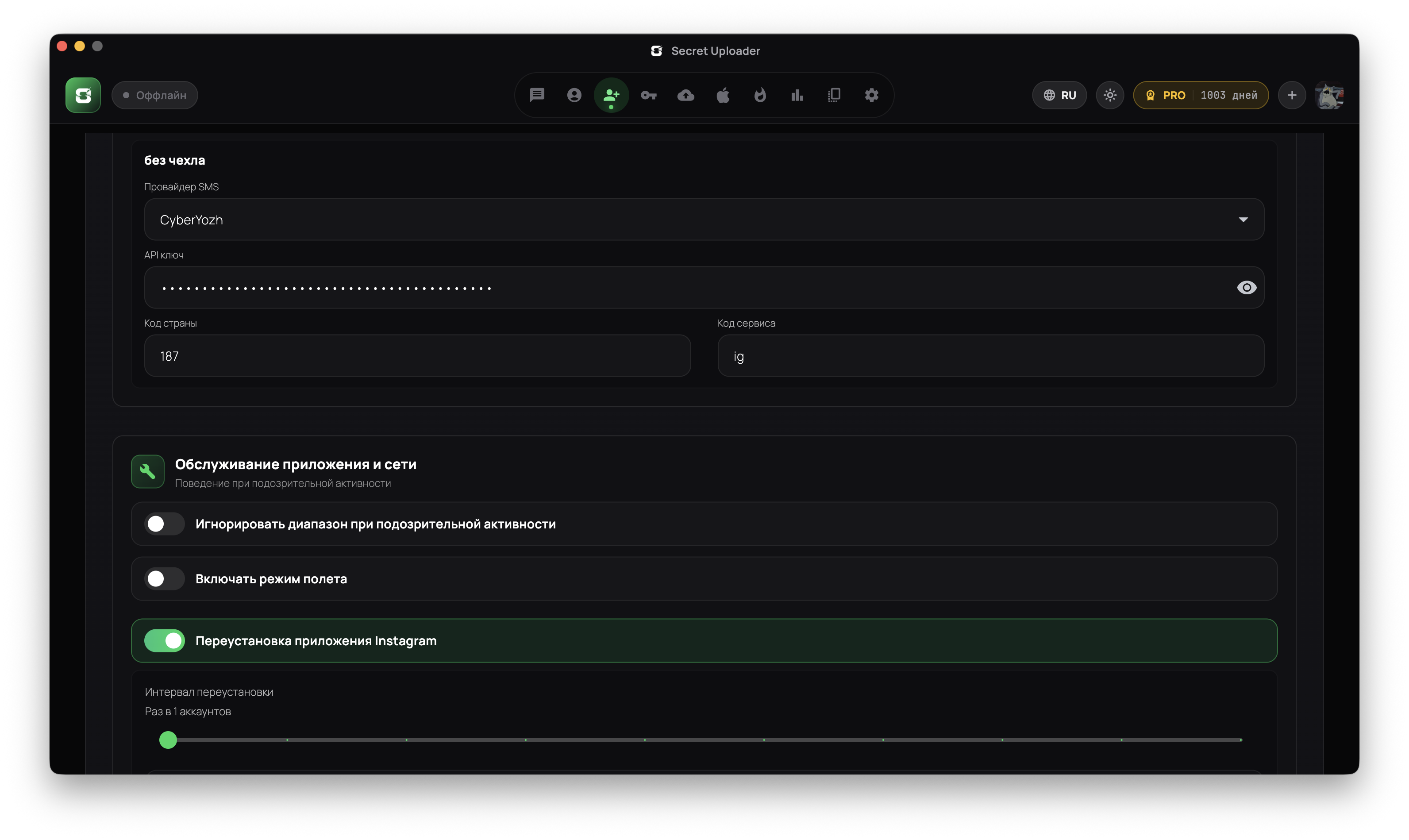Open the bar chart statistics tab icon

click(797, 95)
